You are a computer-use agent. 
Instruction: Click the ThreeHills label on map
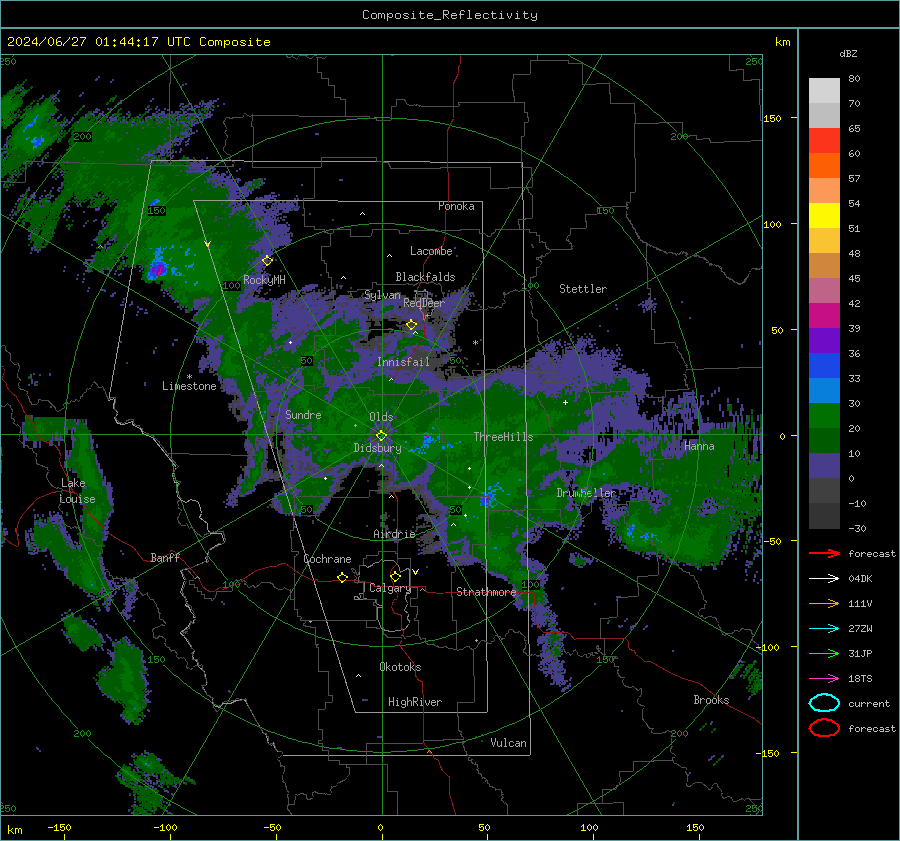click(x=503, y=437)
